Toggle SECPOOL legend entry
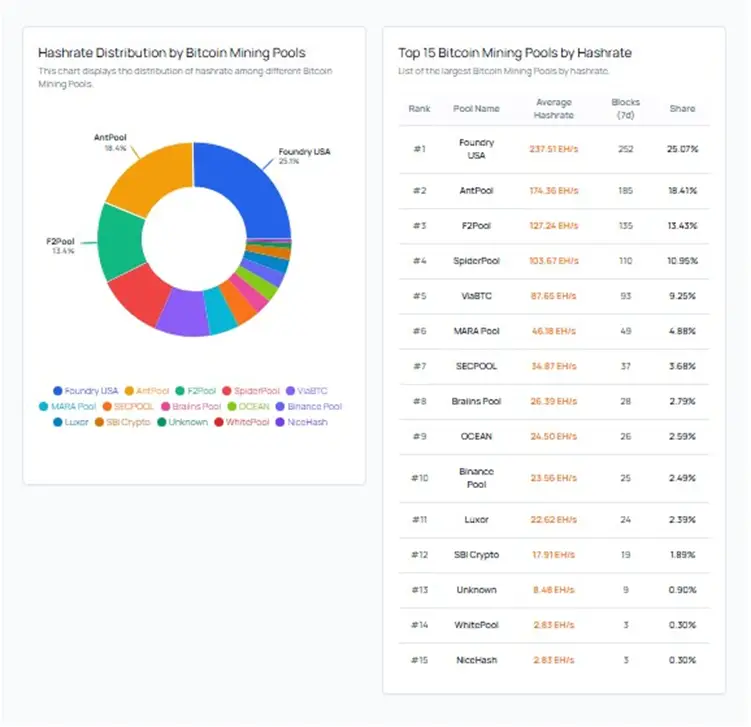Viewport: 751px width, 727px height. pos(128,407)
